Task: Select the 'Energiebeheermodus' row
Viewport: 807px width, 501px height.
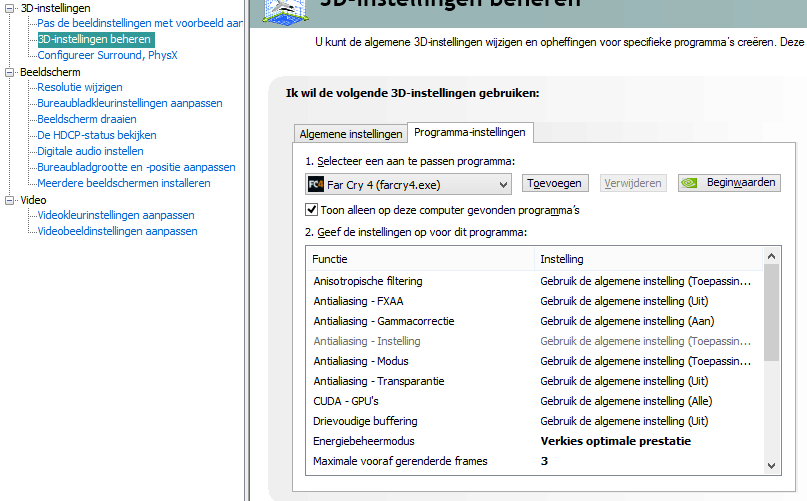Action: [534, 441]
